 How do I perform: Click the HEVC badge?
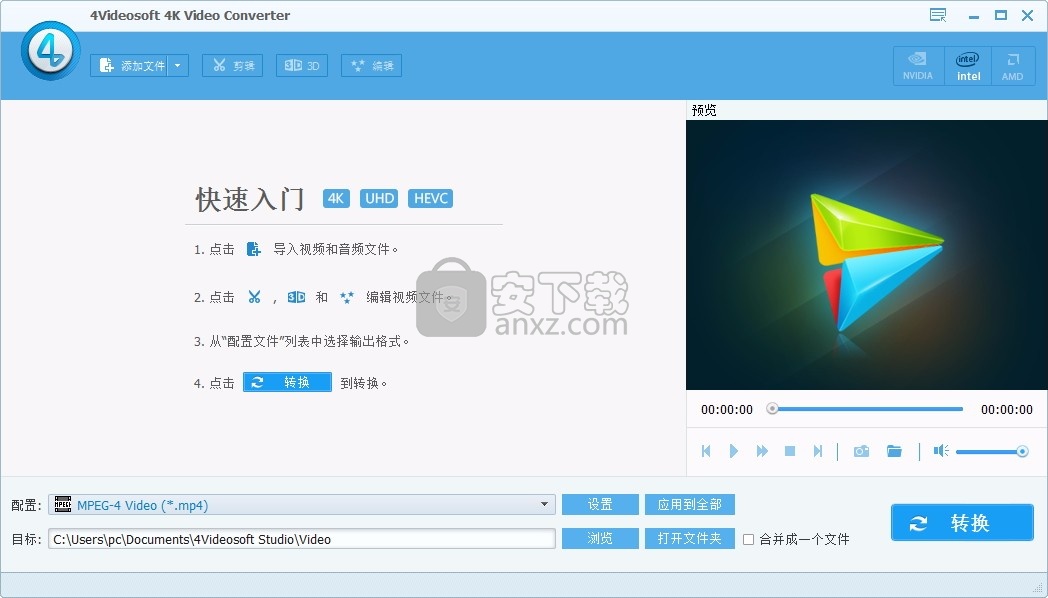click(430, 198)
